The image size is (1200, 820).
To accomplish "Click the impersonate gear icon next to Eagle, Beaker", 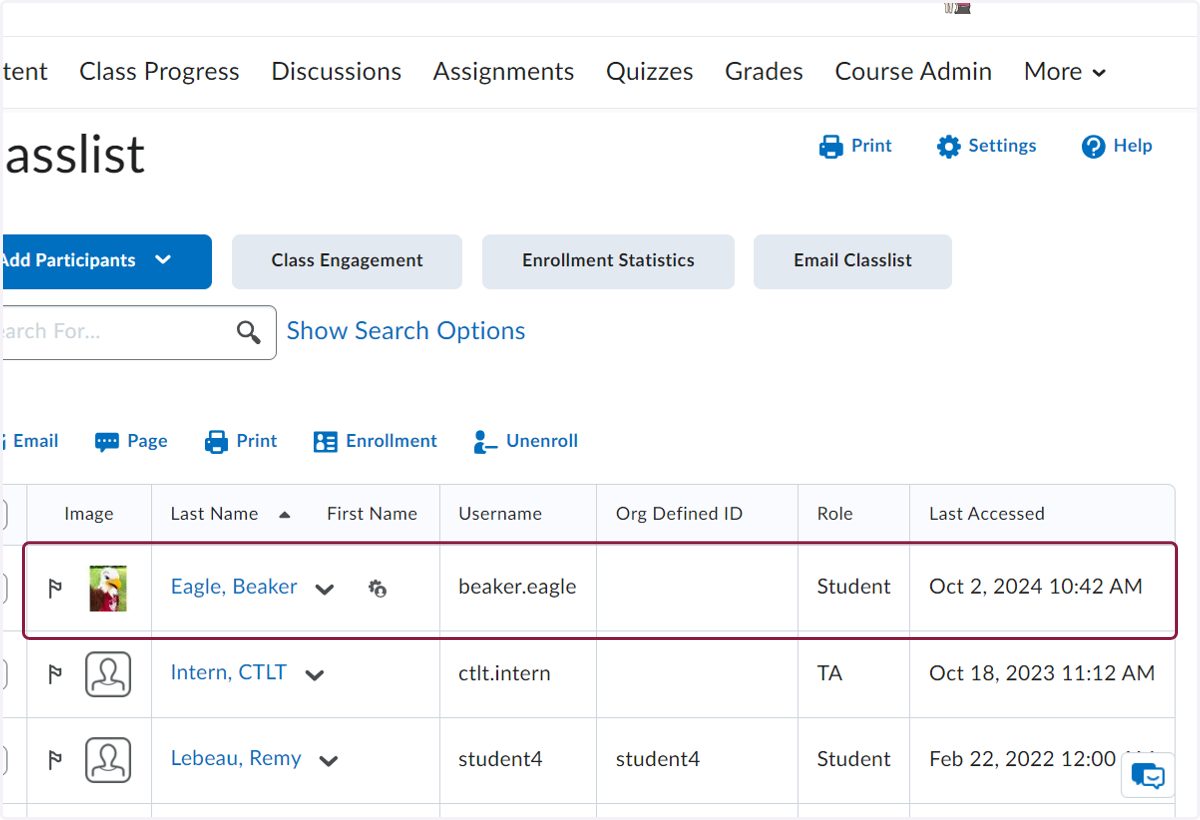I will point(377,589).
